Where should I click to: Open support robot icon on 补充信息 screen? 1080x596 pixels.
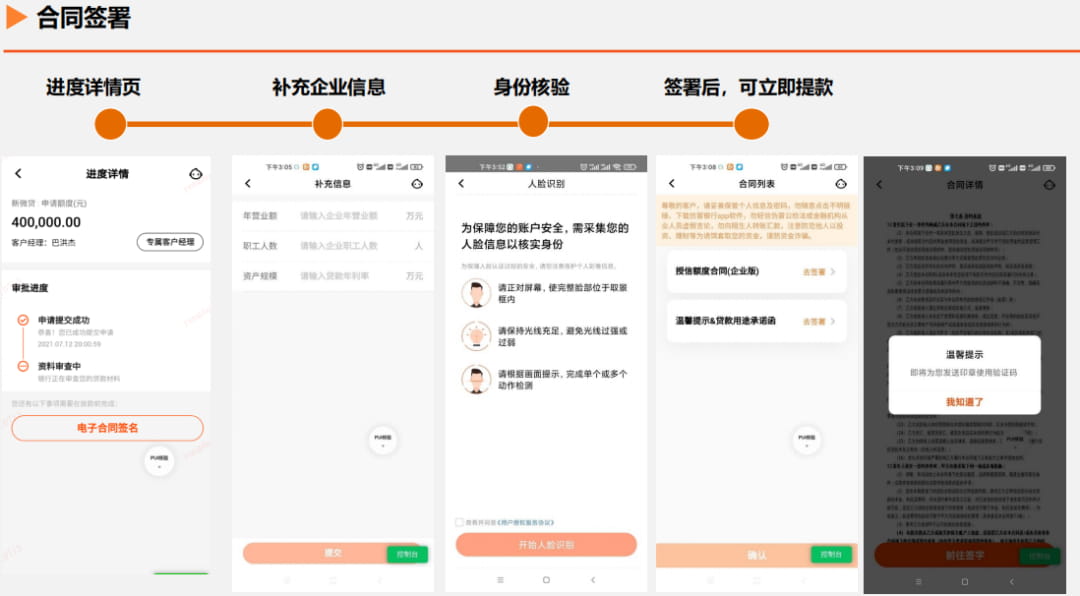[417, 184]
